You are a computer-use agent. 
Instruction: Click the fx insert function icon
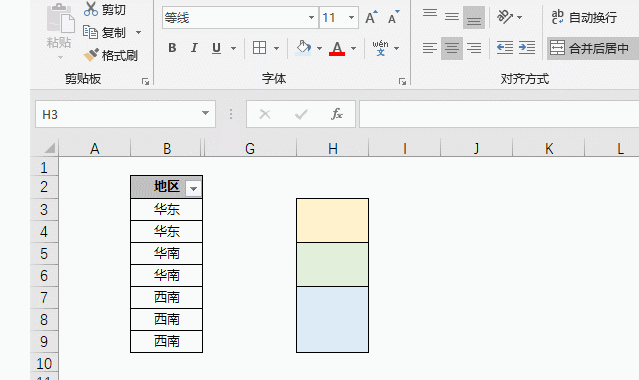(337, 114)
